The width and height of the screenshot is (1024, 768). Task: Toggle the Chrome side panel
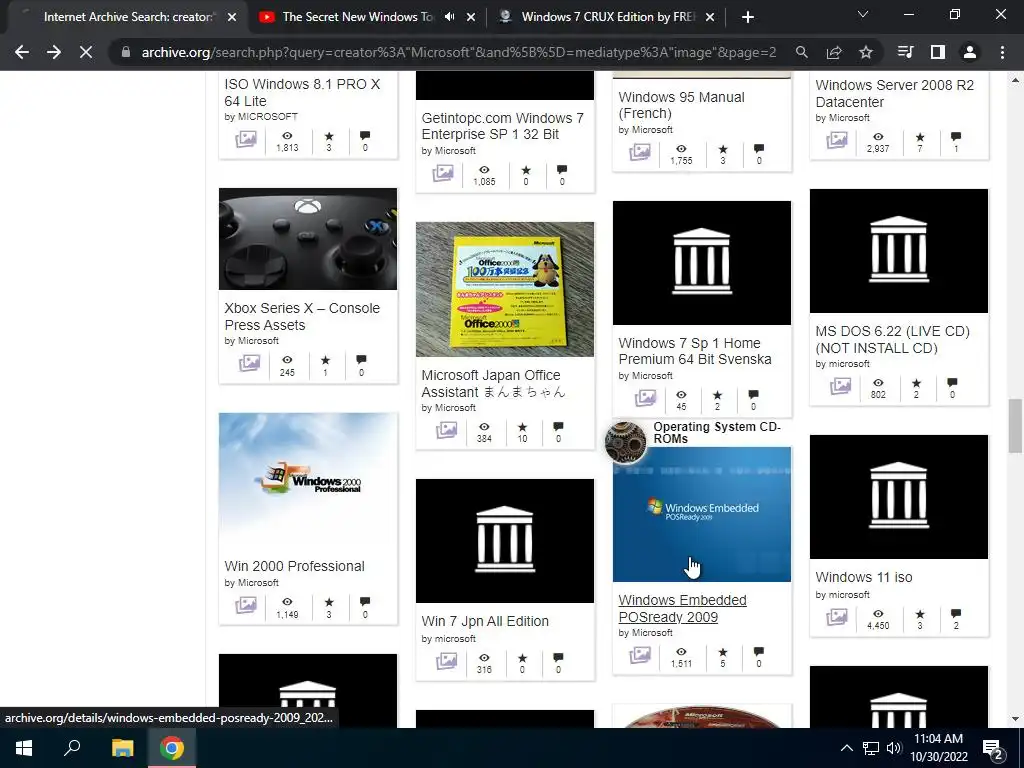938,52
